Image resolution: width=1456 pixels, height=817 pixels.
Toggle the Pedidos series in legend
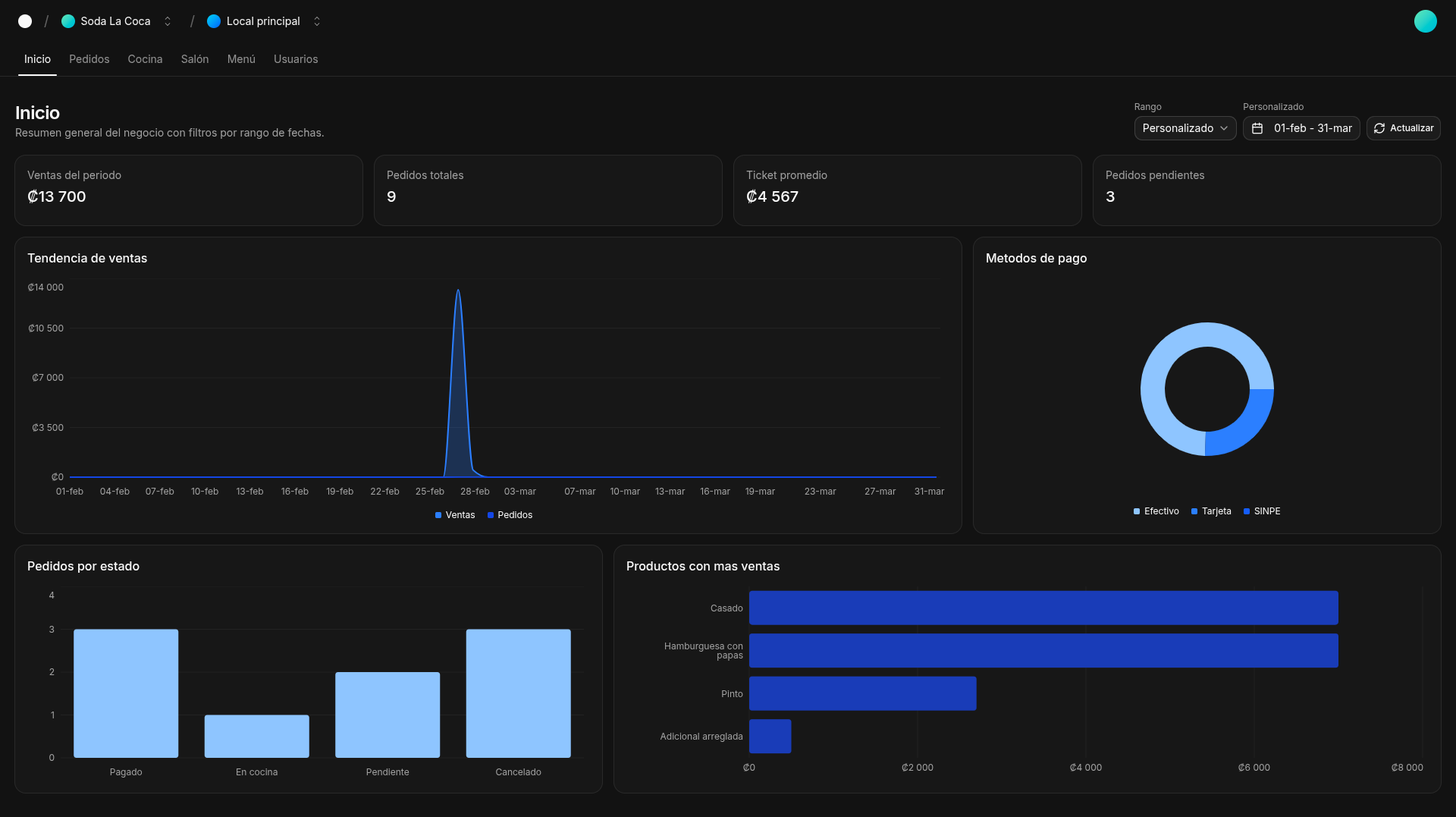(510, 515)
